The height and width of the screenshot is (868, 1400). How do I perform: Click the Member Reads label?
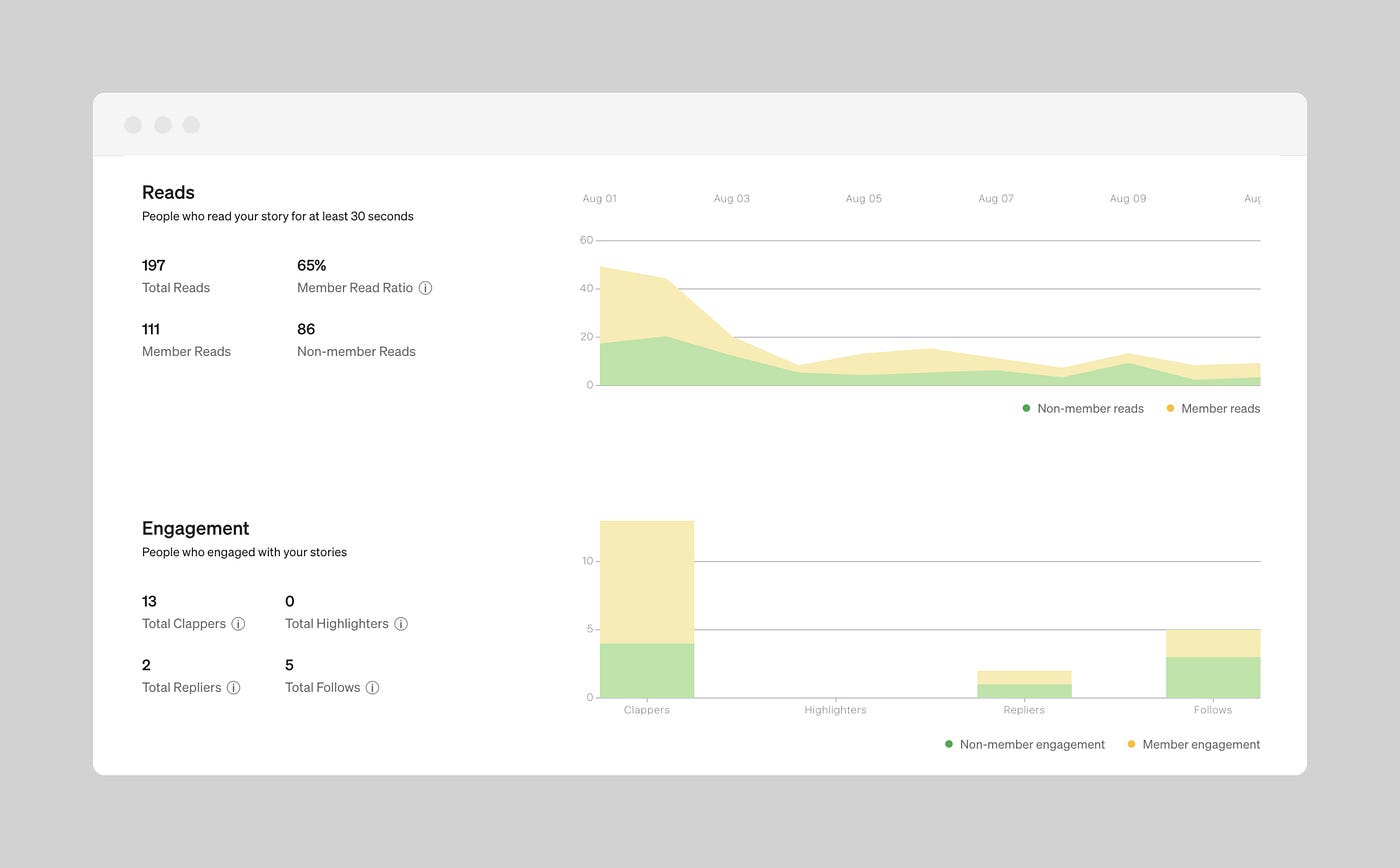point(186,352)
